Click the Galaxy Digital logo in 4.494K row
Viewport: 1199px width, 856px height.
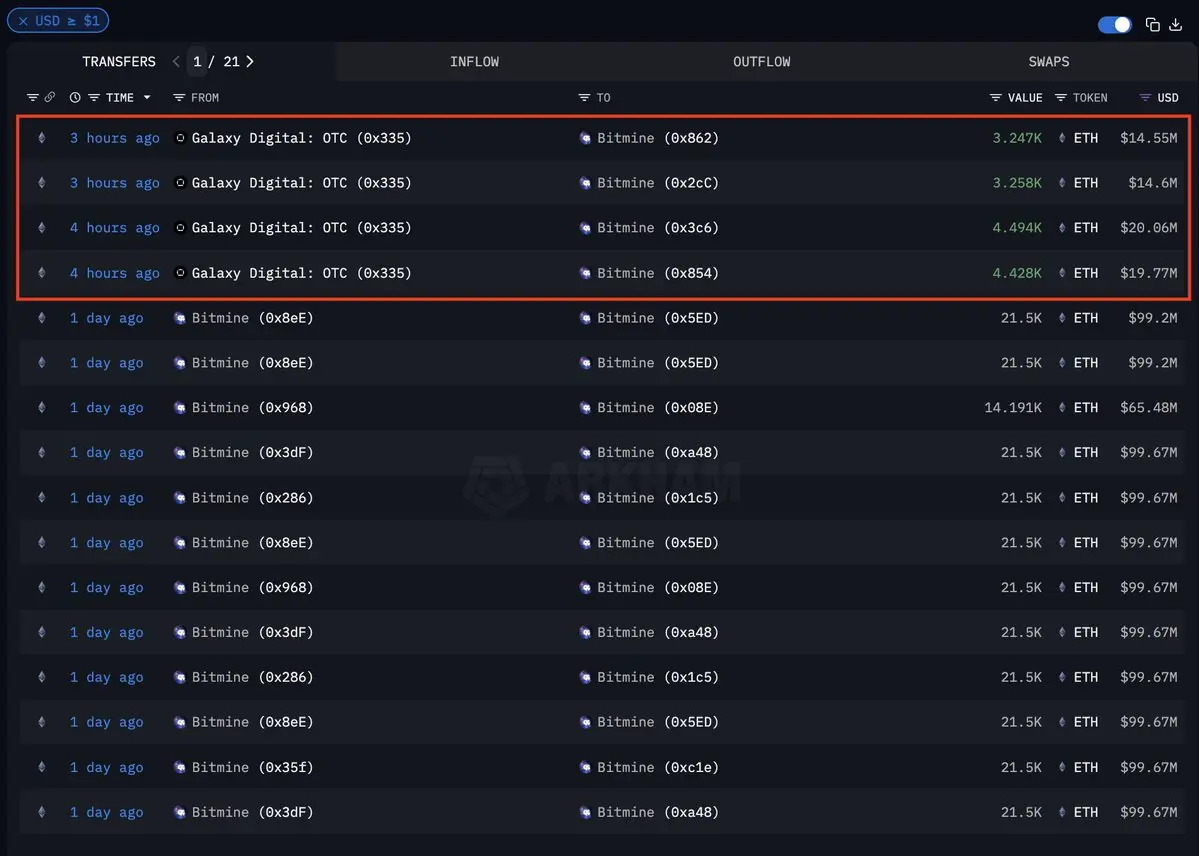(180, 228)
